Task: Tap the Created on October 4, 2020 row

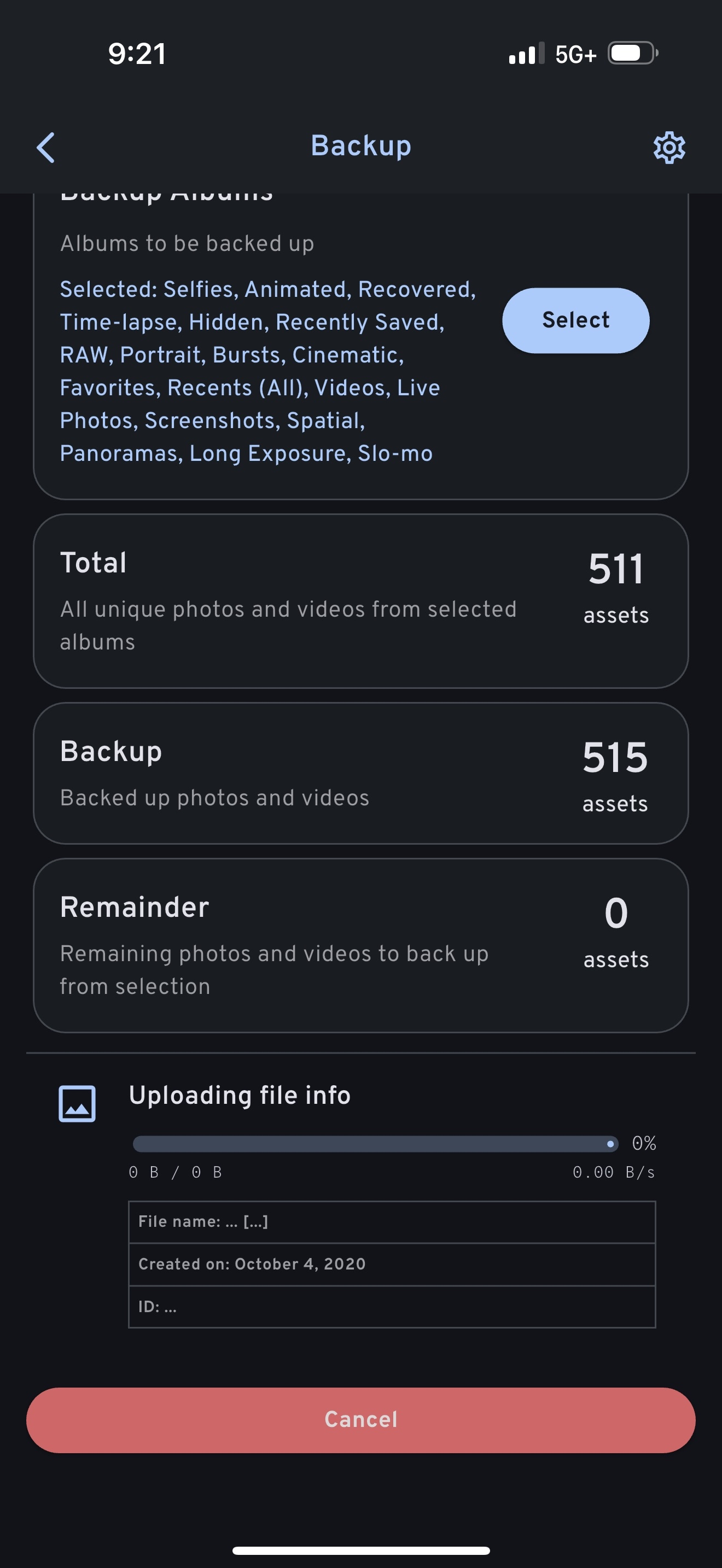Action: (x=392, y=1264)
